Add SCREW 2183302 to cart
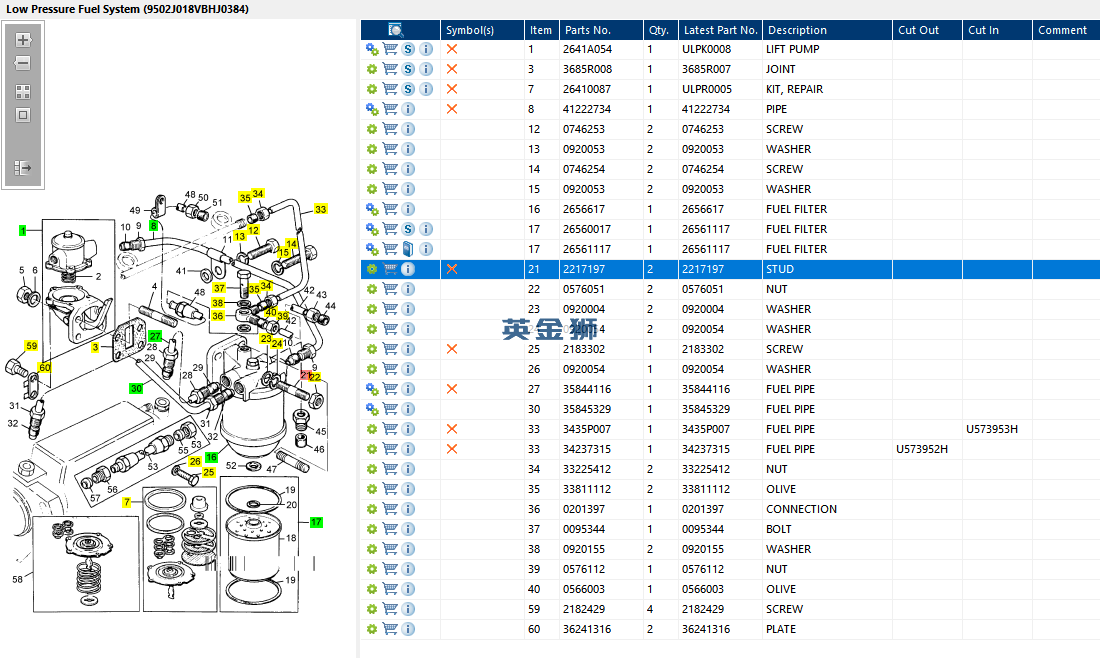 coord(390,349)
